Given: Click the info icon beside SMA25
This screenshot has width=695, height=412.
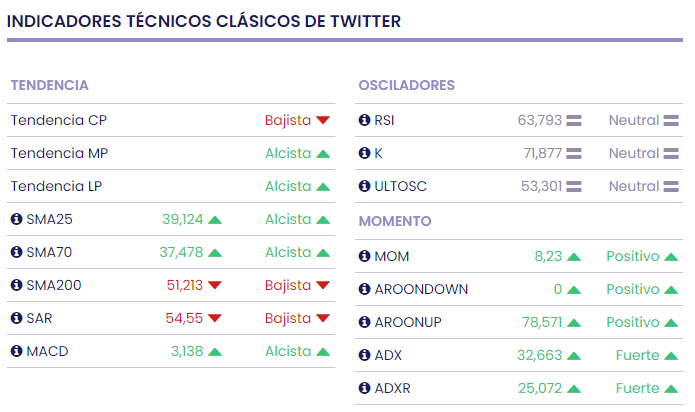Looking at the screenshot, I should pyautogui.click(x=16, y=219).
